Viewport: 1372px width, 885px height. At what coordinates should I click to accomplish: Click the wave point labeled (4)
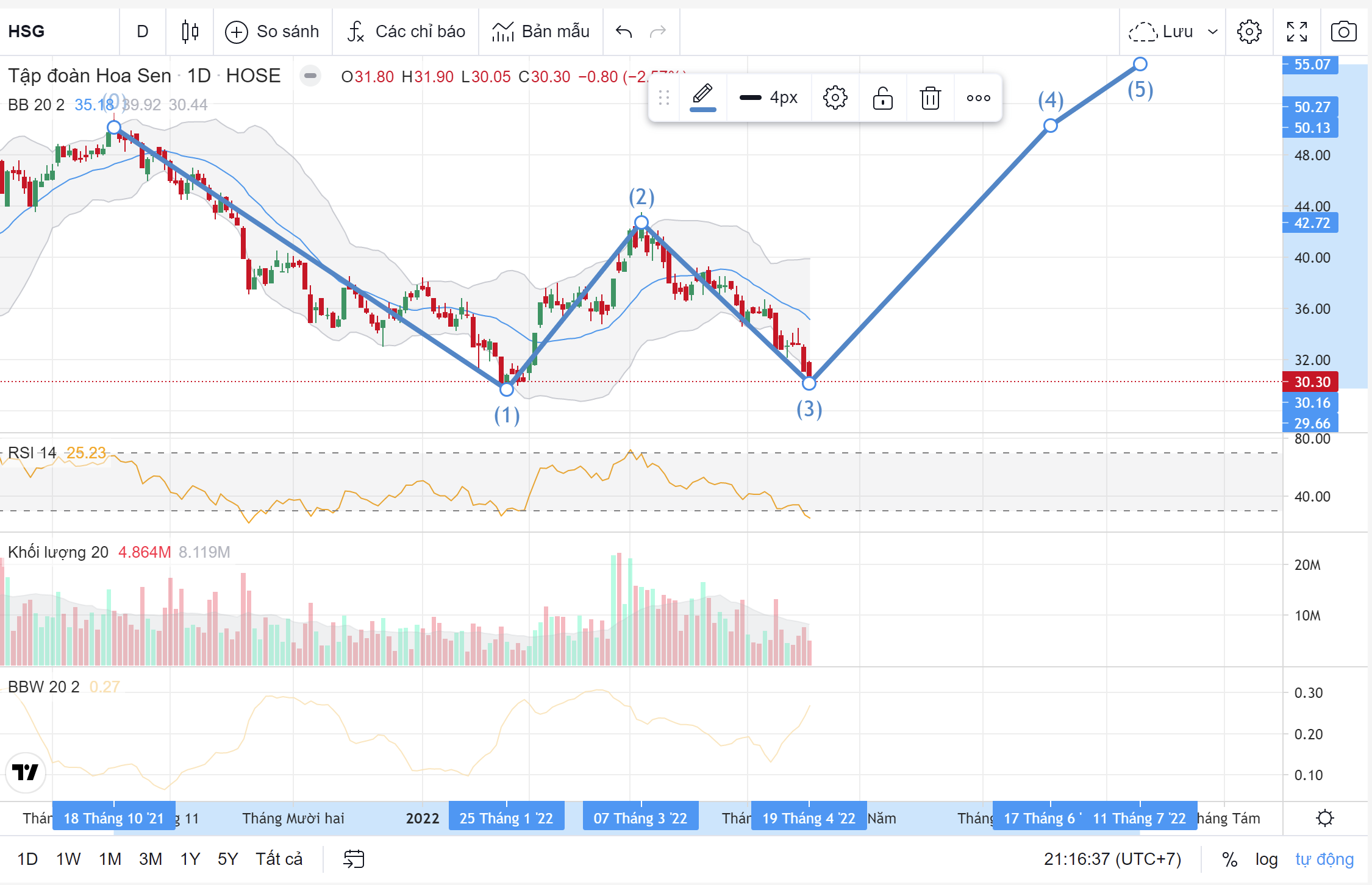tap(1051, 126)
